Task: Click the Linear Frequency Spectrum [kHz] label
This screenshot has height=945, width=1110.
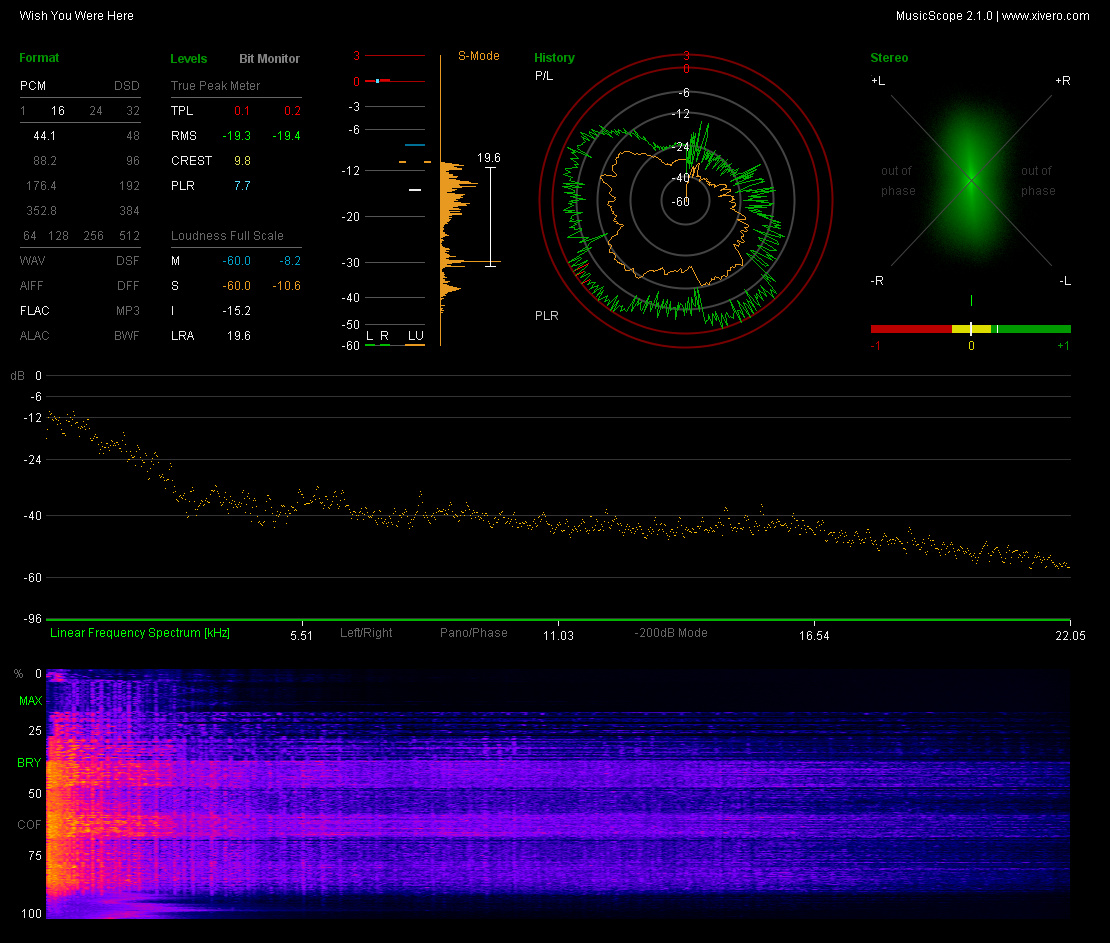Action: tap(140, 633)
